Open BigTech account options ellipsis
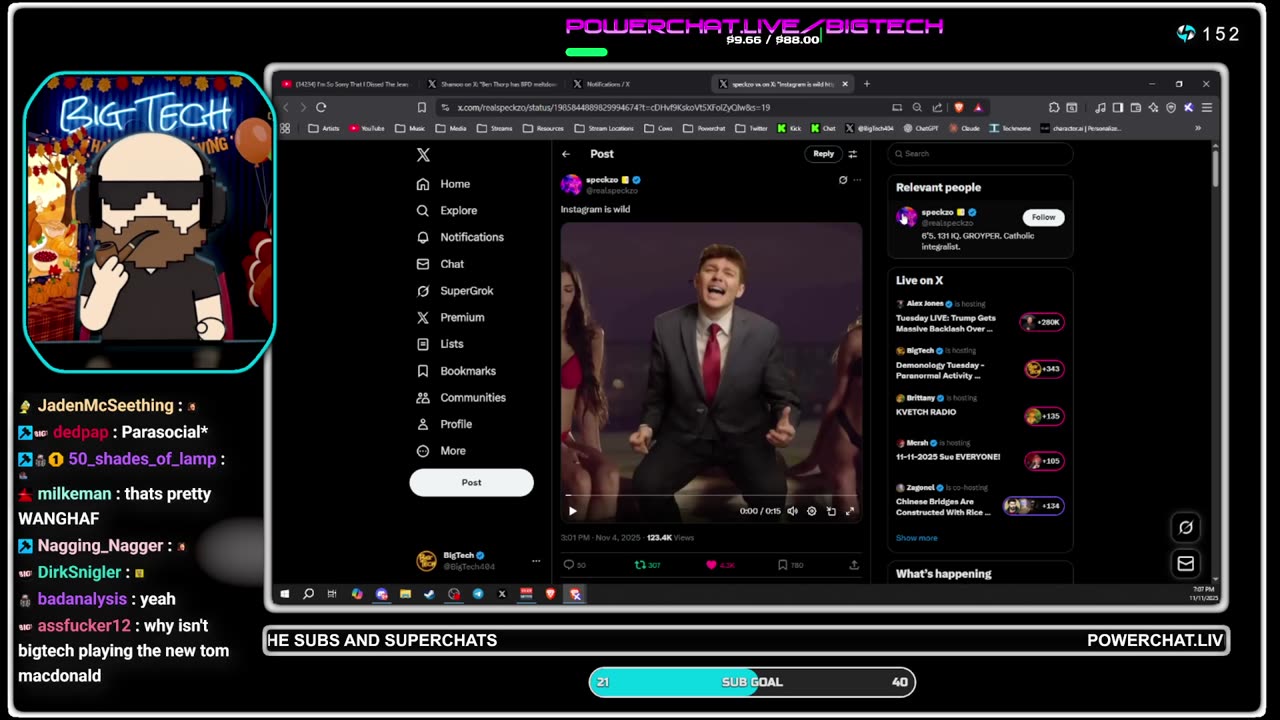The height and width of the screenshot is (720, 1280). 536,561
